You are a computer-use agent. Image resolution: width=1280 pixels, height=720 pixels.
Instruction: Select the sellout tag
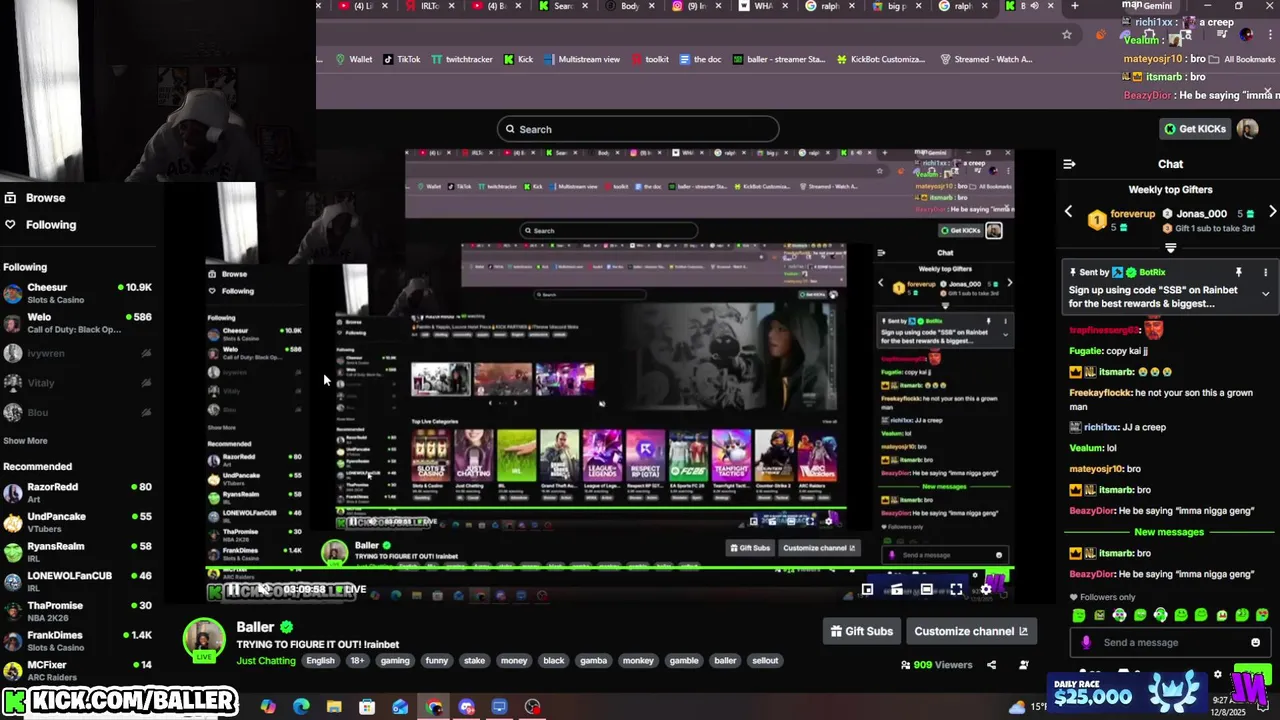(x=765, y=661)
